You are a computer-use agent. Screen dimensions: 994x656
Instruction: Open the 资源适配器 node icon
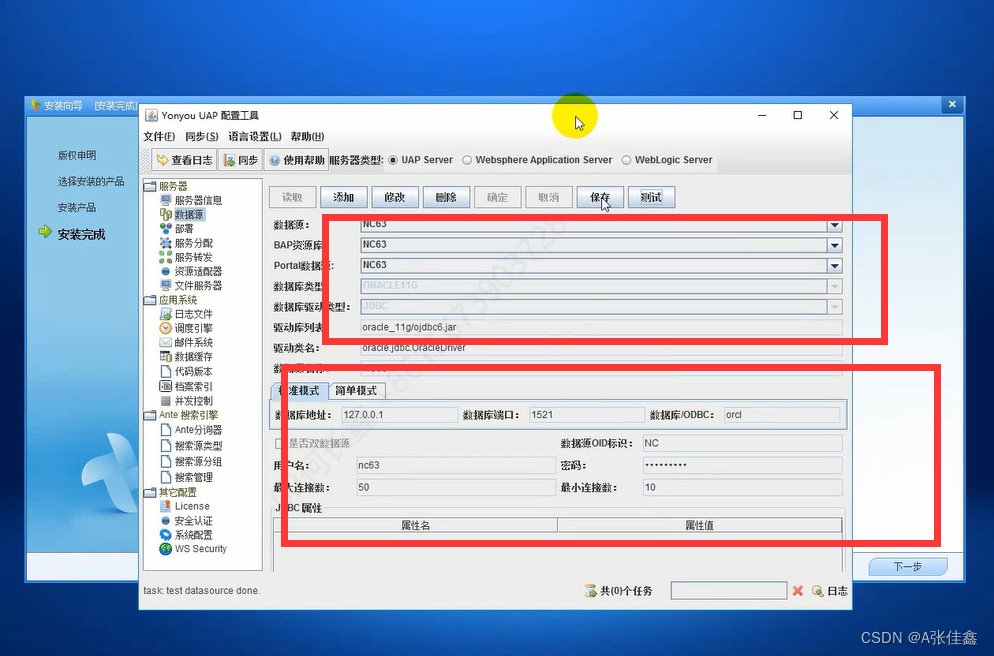point(165,271)
